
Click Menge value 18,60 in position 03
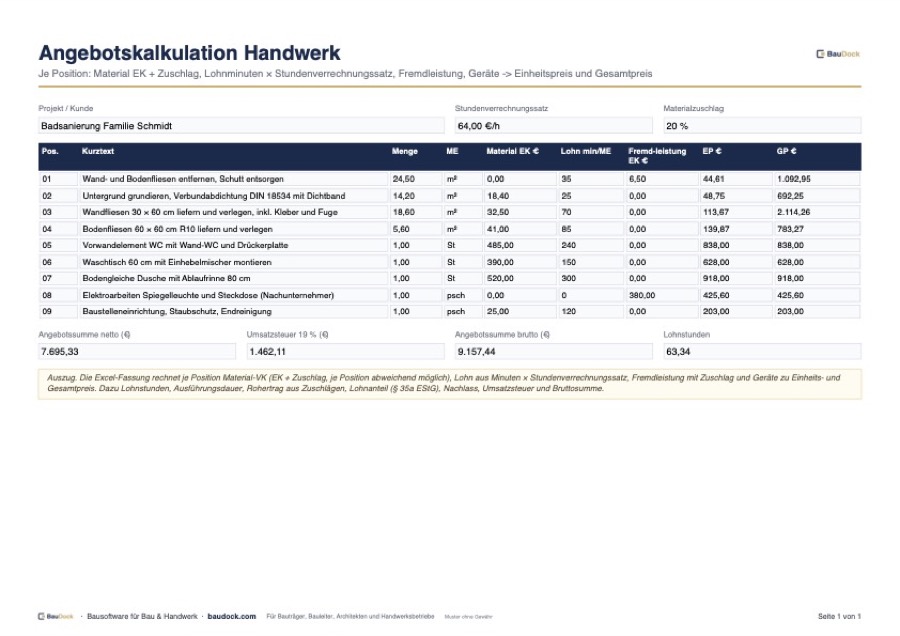tap(416, 212)
